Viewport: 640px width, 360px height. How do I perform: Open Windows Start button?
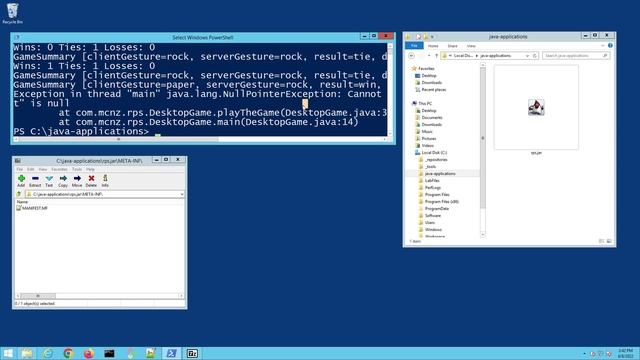(x=8, y=353)
